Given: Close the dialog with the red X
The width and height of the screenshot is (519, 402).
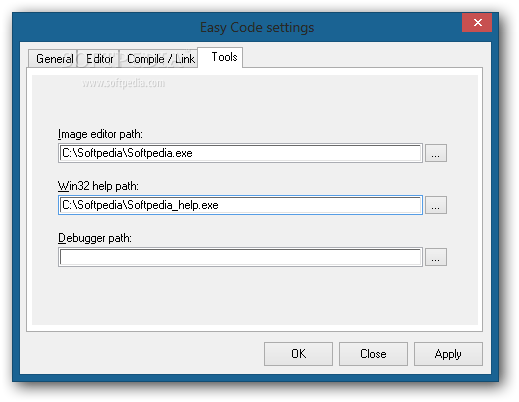Looking at the screenshot, I should pos(477,23).
